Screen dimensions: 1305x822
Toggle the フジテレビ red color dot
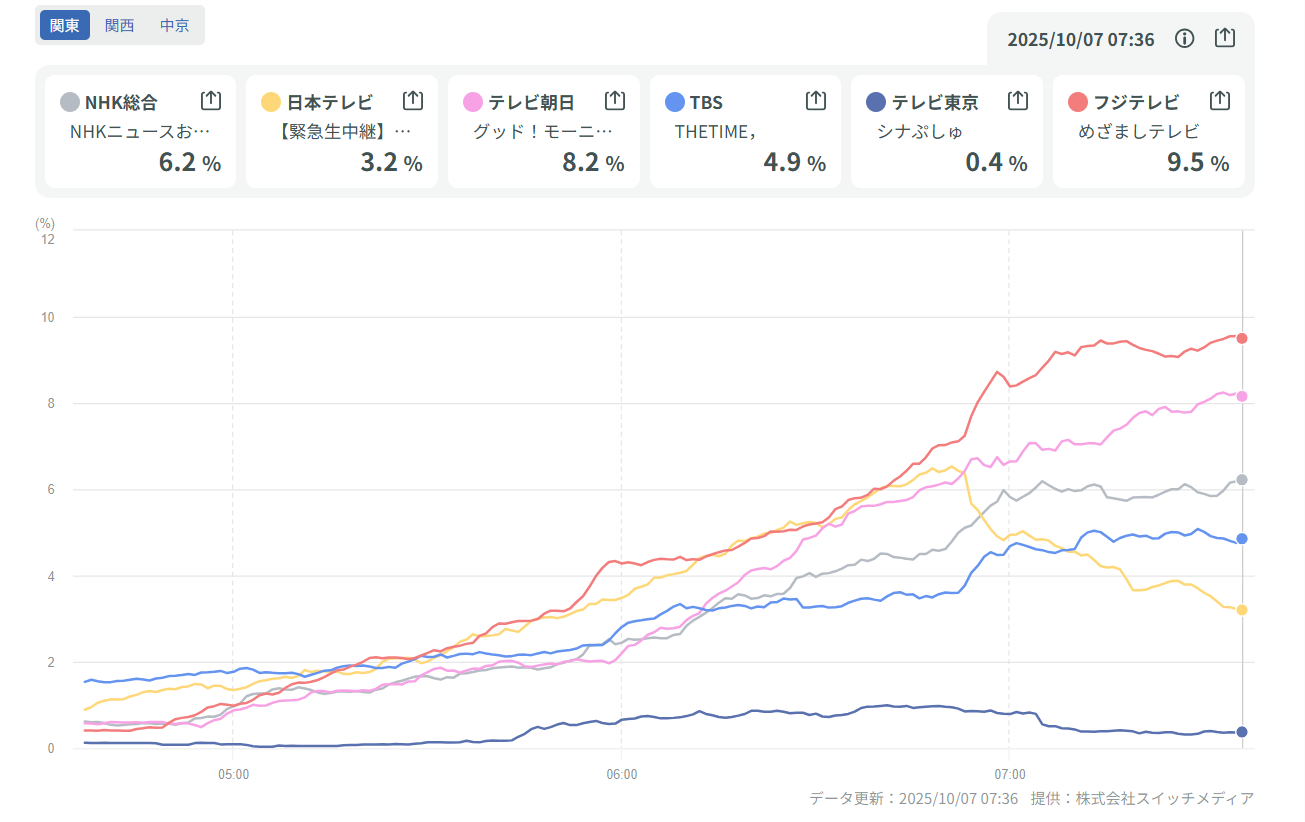click(x=1078, y=102)
